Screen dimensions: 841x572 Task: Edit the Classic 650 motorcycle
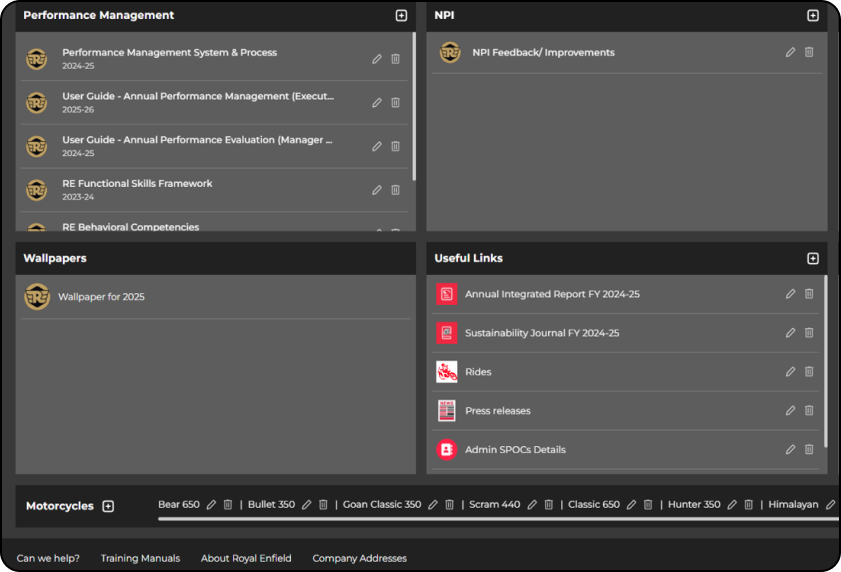pyautogui.click(x=631, y=505)
